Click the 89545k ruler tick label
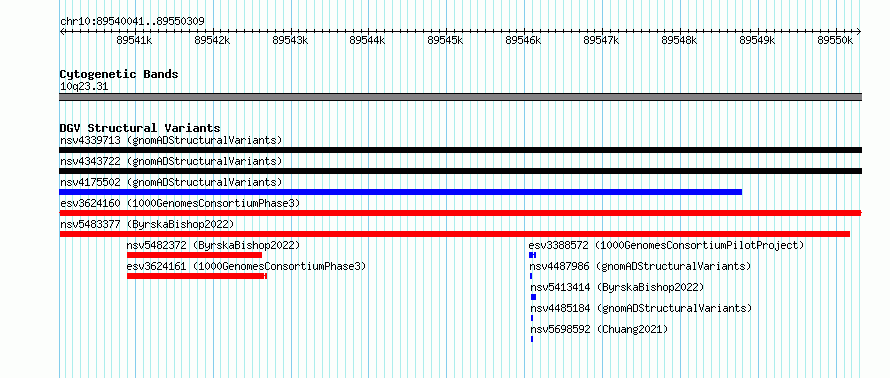Image resolution: width=890 pixels, height=378 pixels. (445, 40)
